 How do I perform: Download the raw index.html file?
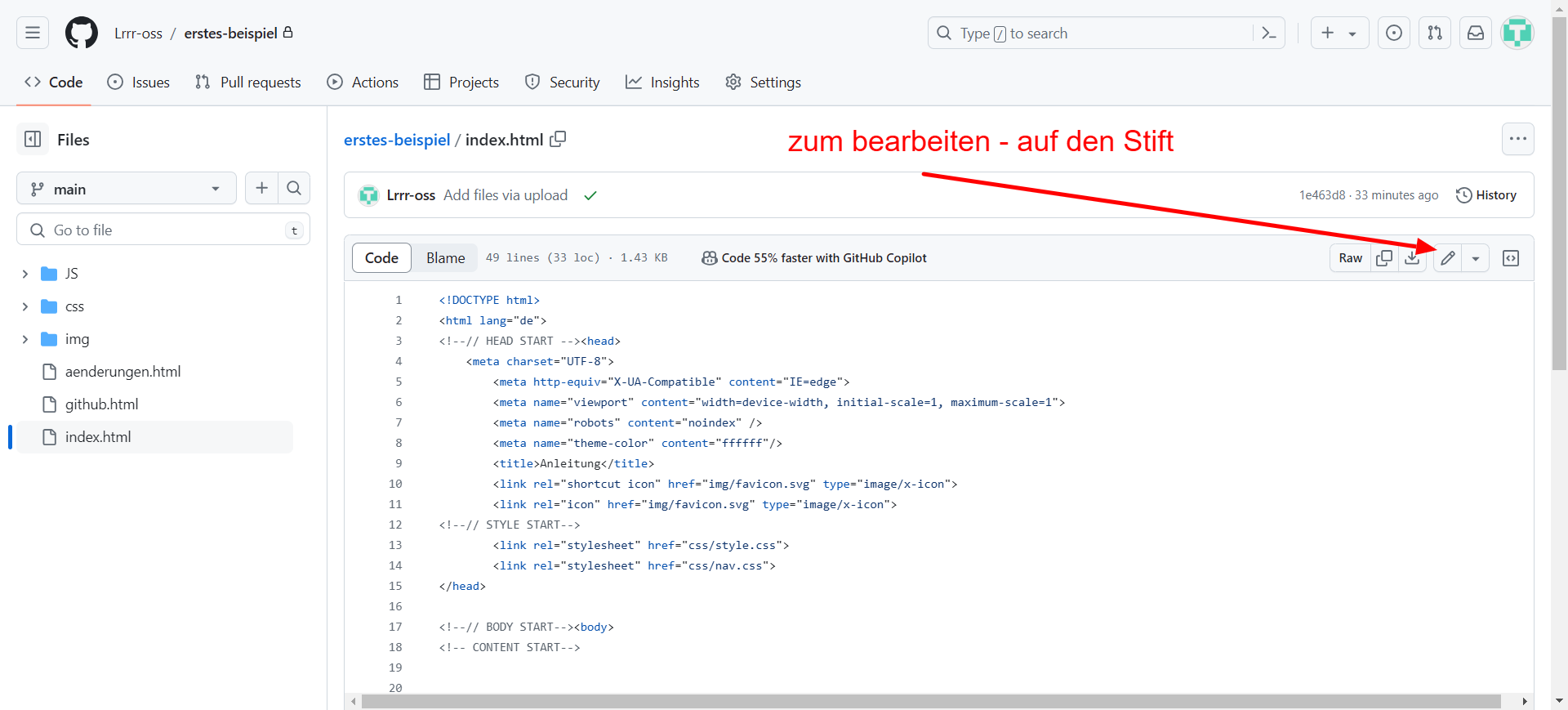pos(1412,258)
